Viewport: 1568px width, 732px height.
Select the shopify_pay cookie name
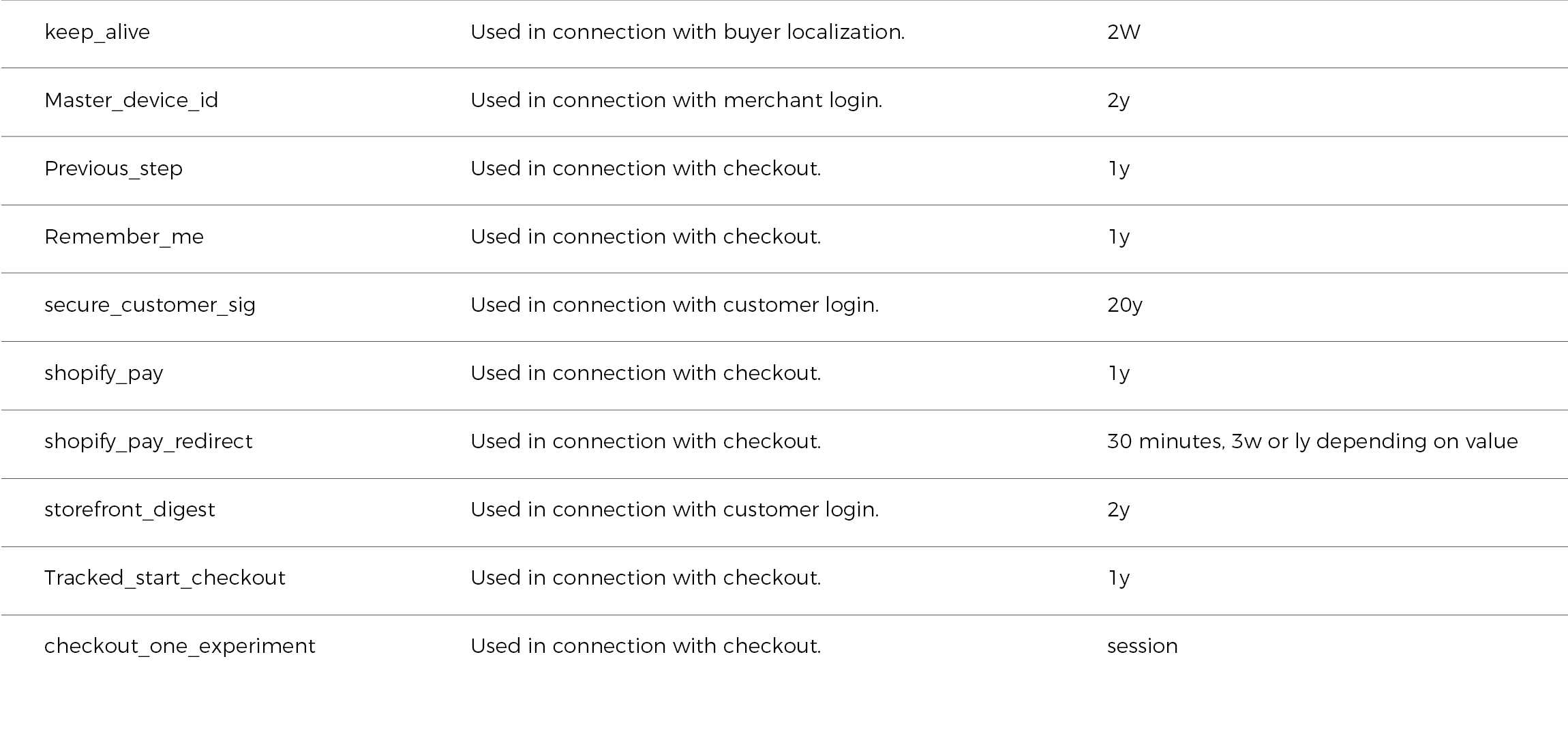pos(104,373)
